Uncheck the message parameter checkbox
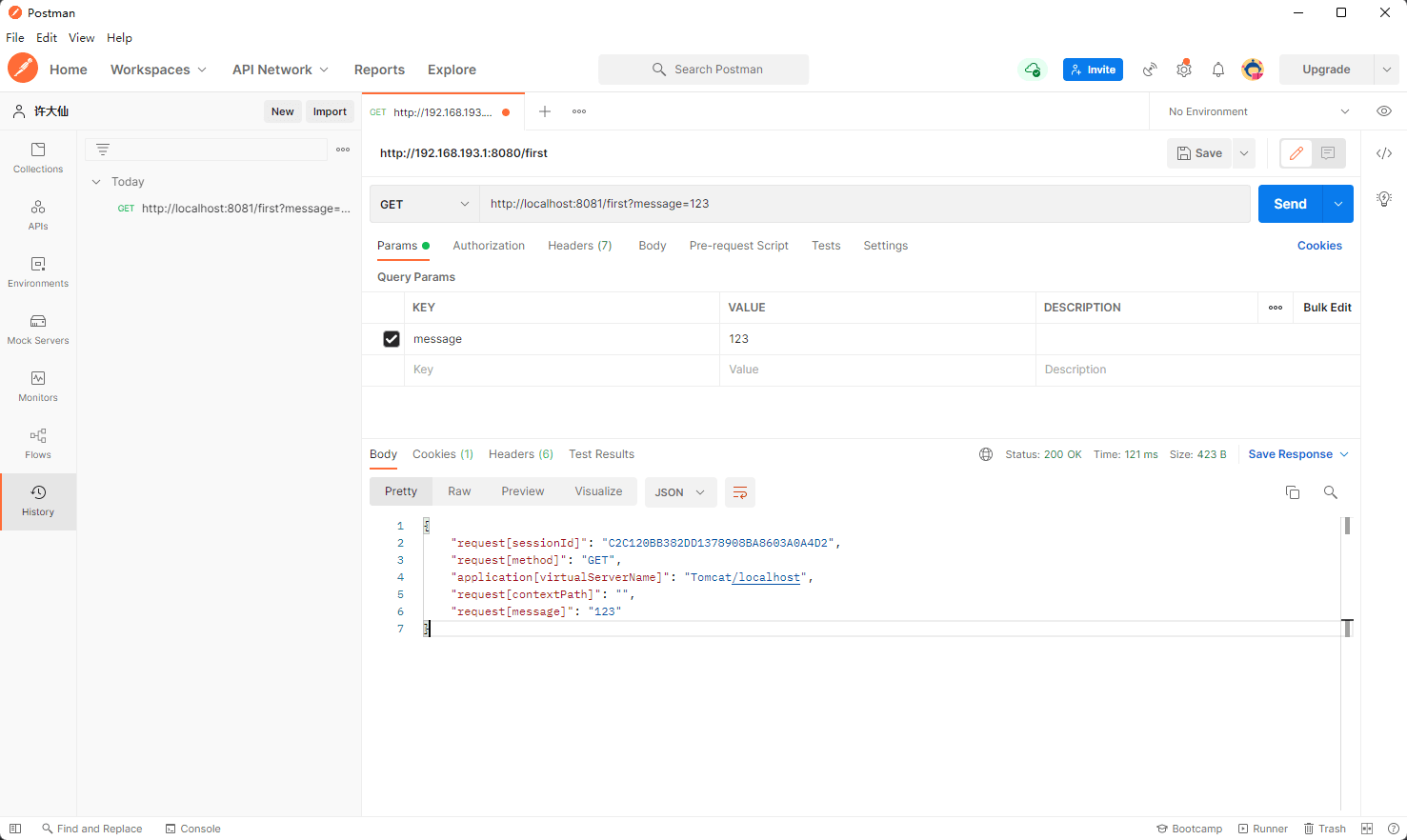This screenshot has height=840, width=1407. (392, 339)
